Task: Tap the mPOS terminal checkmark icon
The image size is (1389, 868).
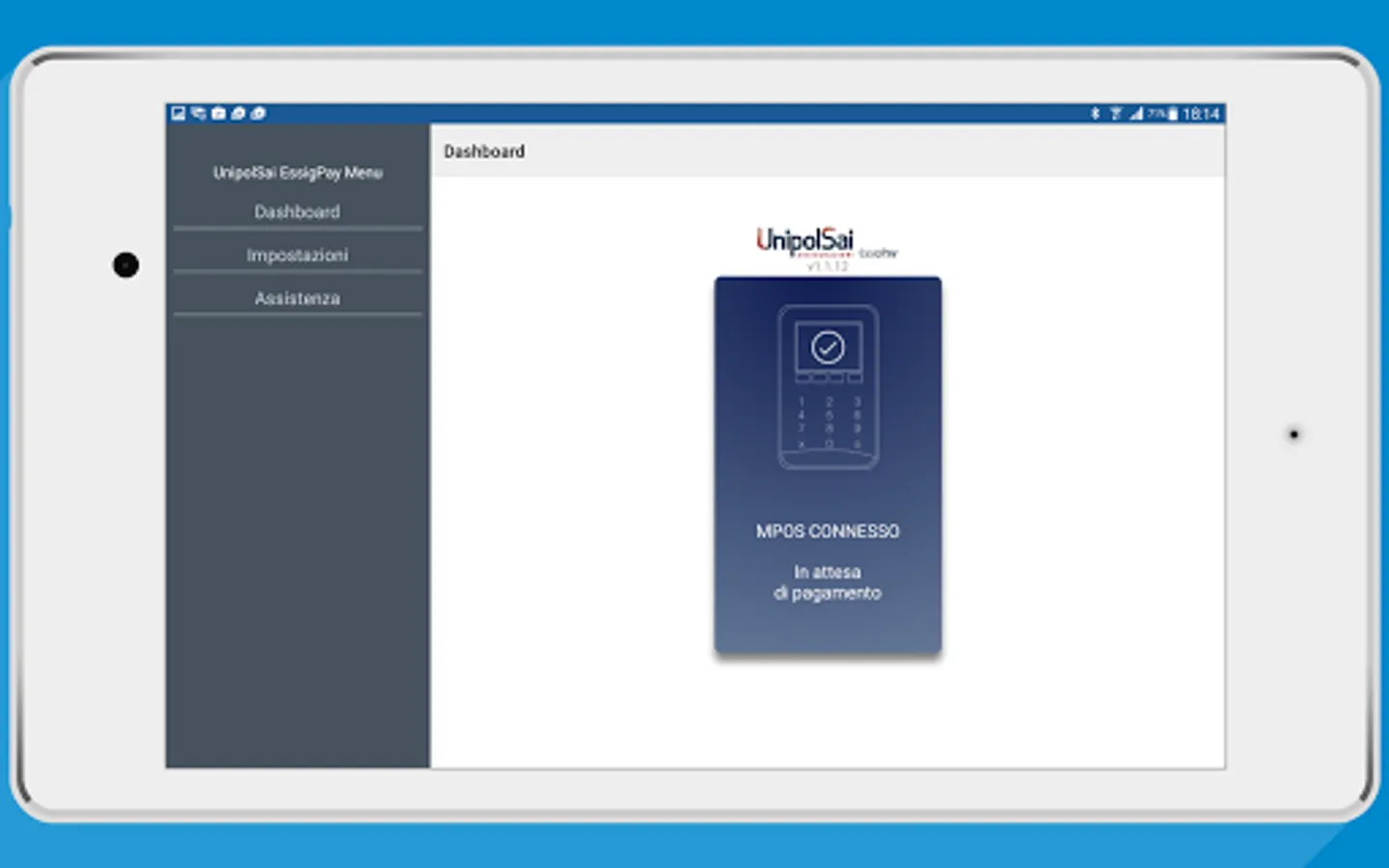Action: [828, 347]
